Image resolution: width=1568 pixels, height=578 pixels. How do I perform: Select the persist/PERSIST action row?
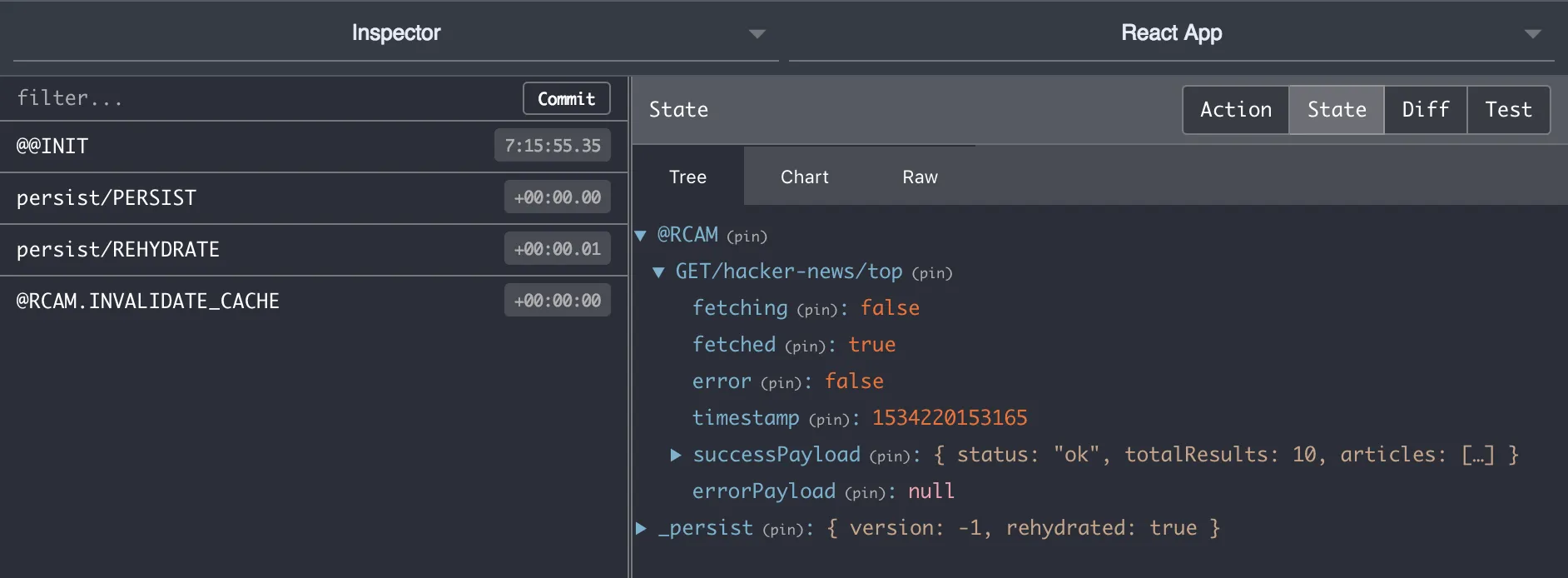[314, 198]
